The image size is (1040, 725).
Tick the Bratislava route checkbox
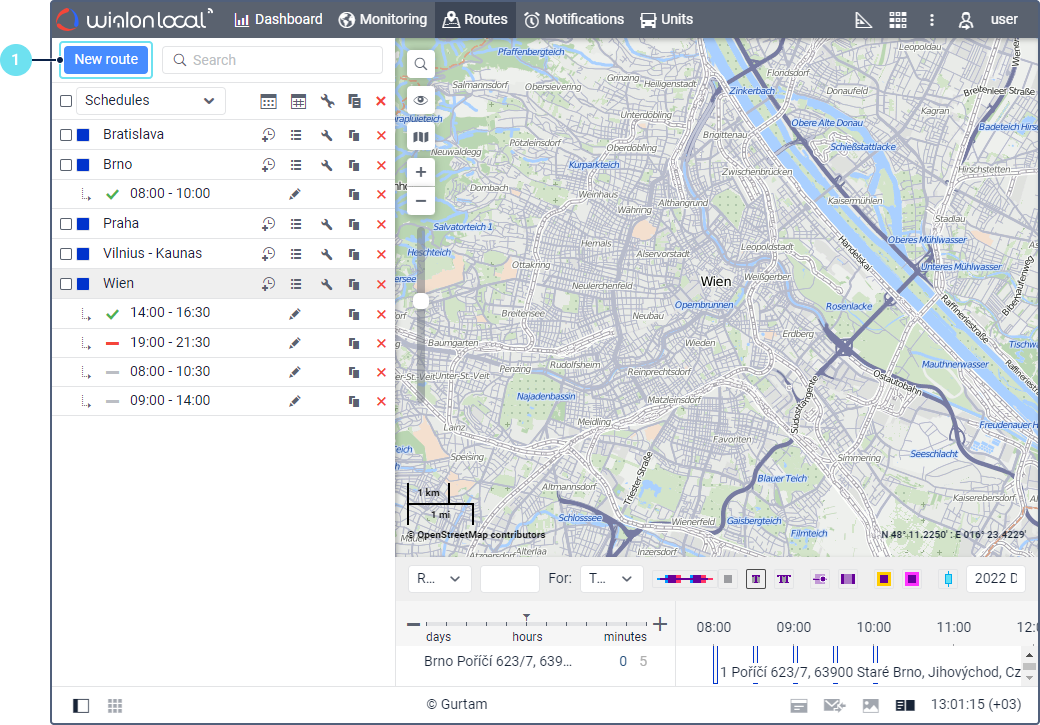coord(66,135)
